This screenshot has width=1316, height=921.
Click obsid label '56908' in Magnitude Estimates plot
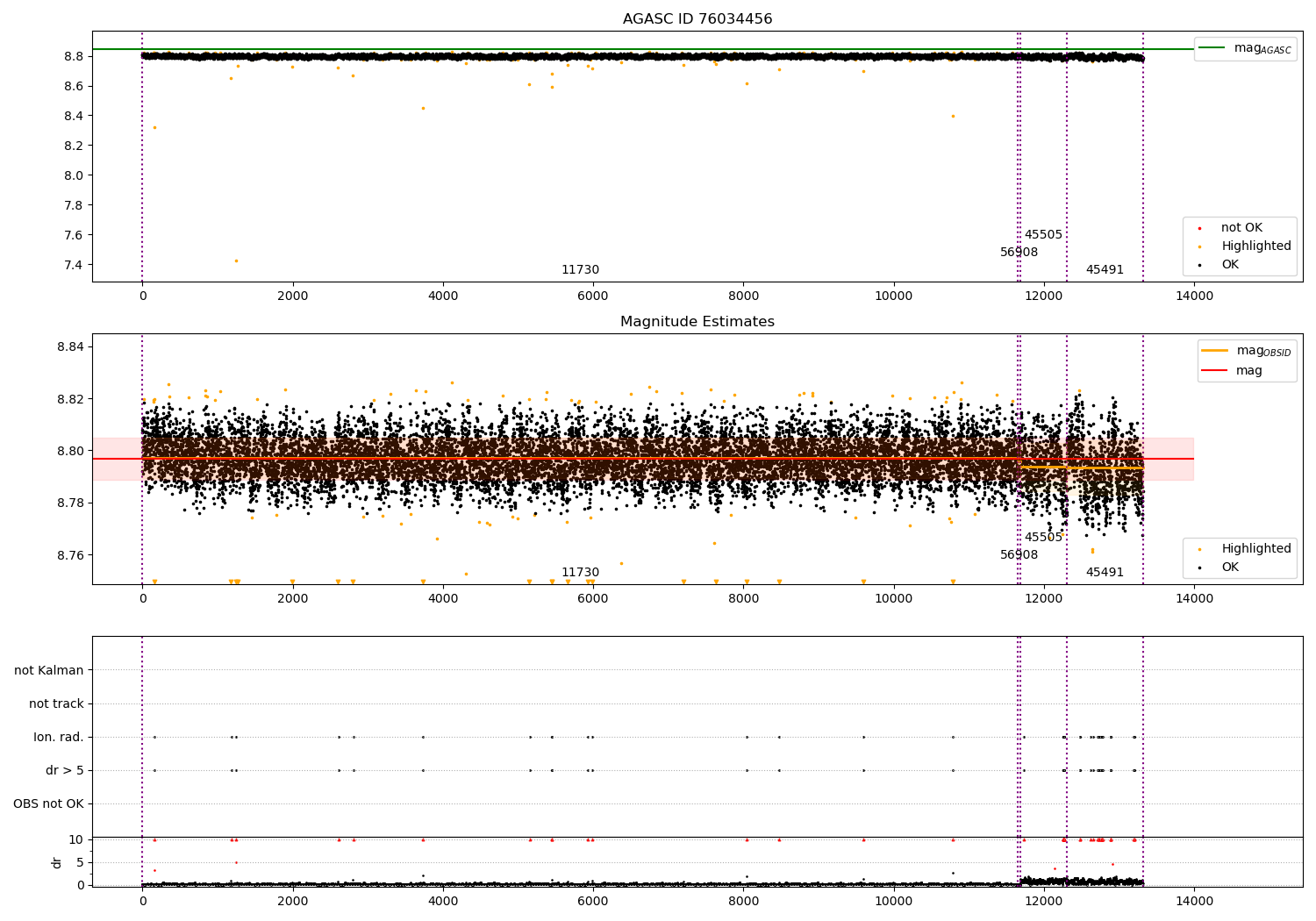(1019, 555)
